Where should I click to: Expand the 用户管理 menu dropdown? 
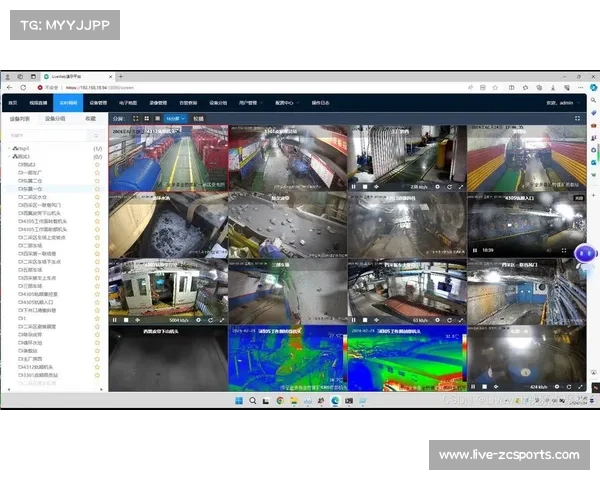[251, 103]
